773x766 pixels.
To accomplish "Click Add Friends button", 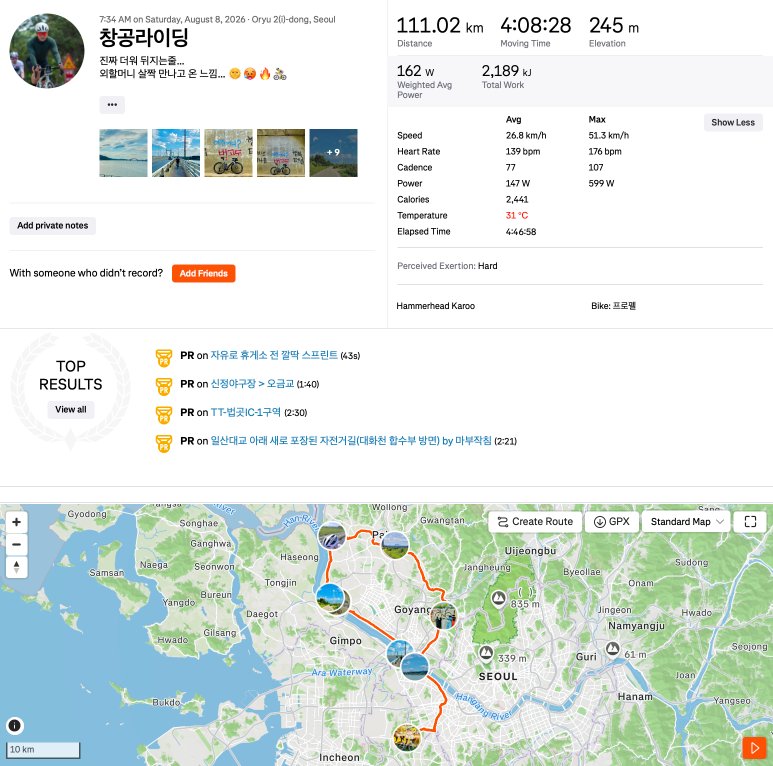I will 204,273.
